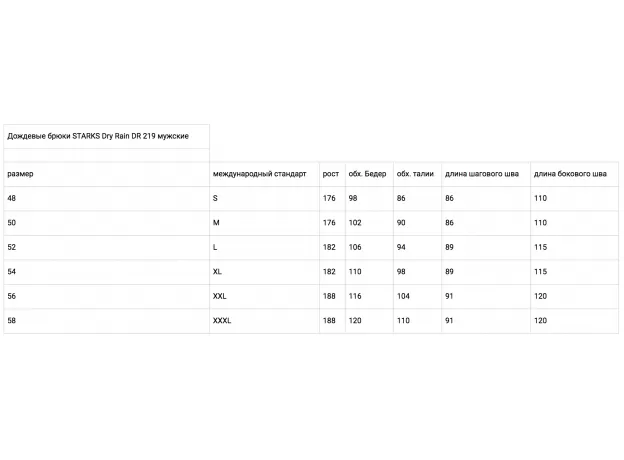Click the 'XL' standard cell
624x460 pixels.
point(218,272)
